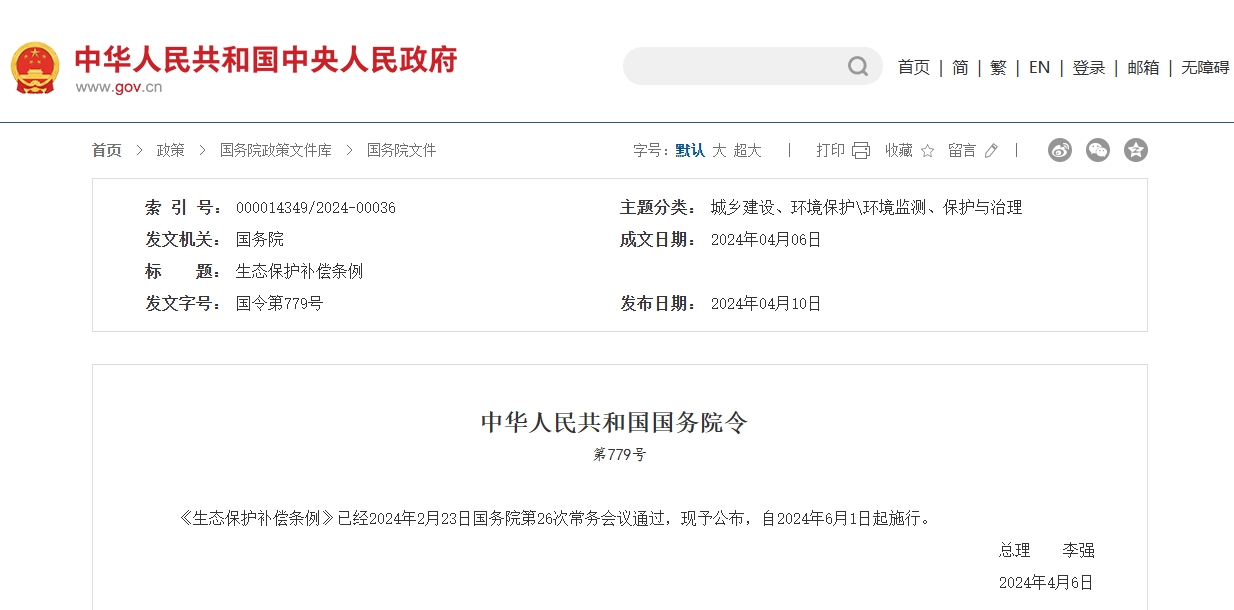Image resolution: width=1234 pixels, height=610 pixels.
Task: Open the 邮箱 mailbox link
Action: tap(1143, 67)
